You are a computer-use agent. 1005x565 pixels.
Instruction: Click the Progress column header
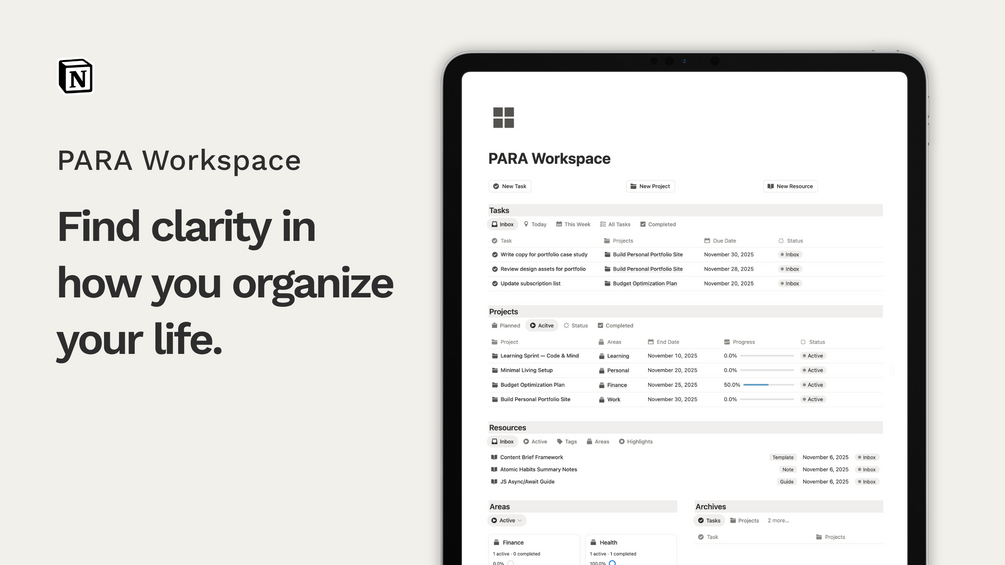pos(739,342)
